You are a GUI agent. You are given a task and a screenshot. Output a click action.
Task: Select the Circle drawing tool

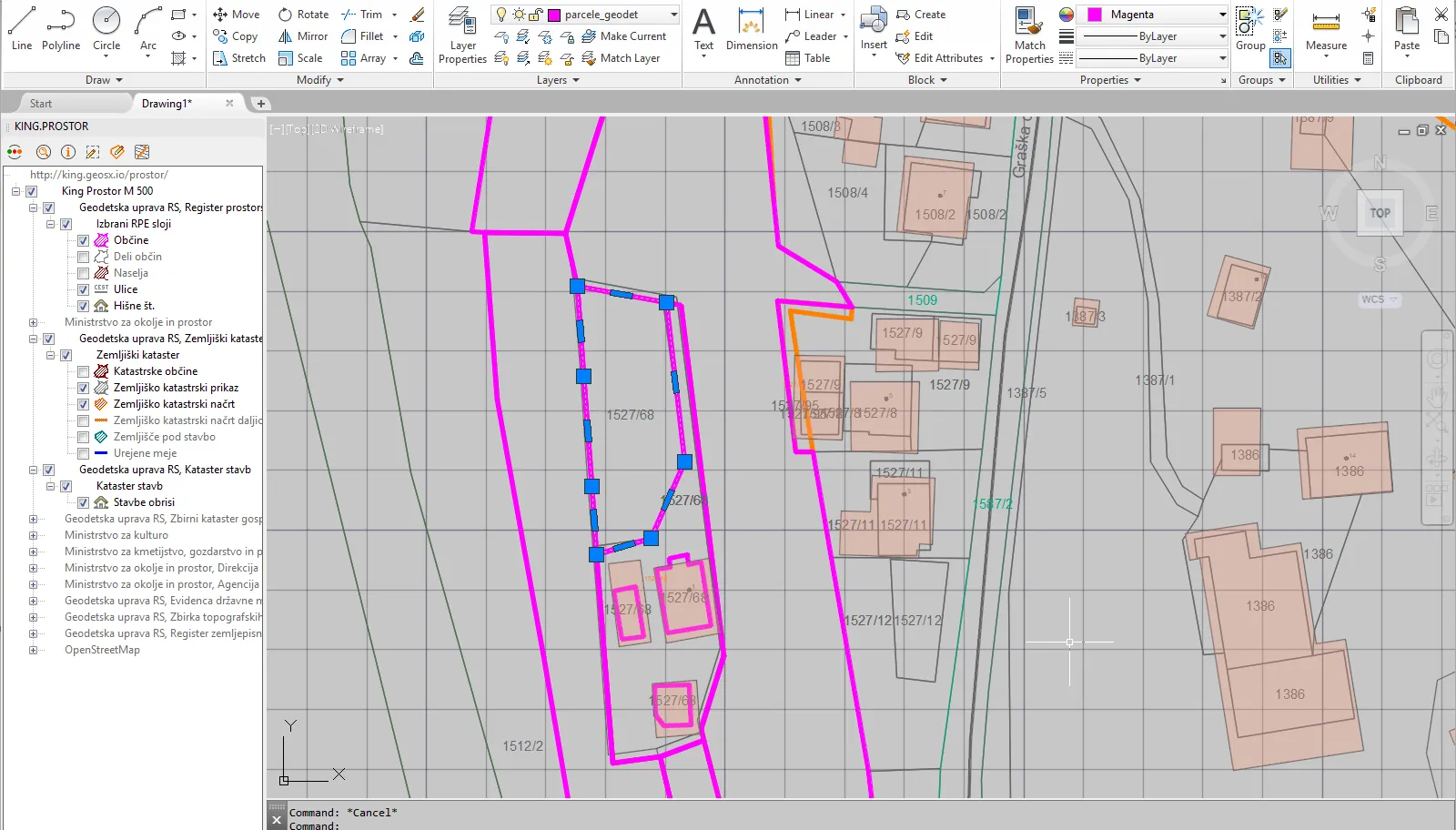point(106,27)
